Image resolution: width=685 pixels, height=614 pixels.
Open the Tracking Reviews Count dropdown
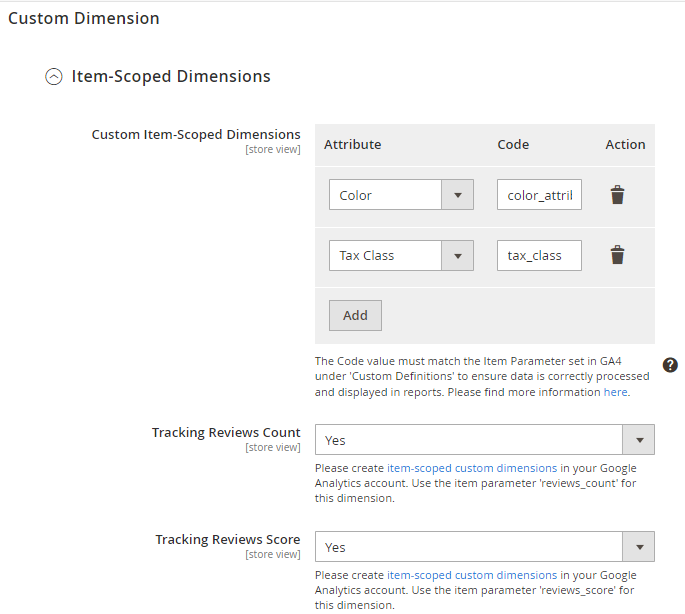point(484,440)
